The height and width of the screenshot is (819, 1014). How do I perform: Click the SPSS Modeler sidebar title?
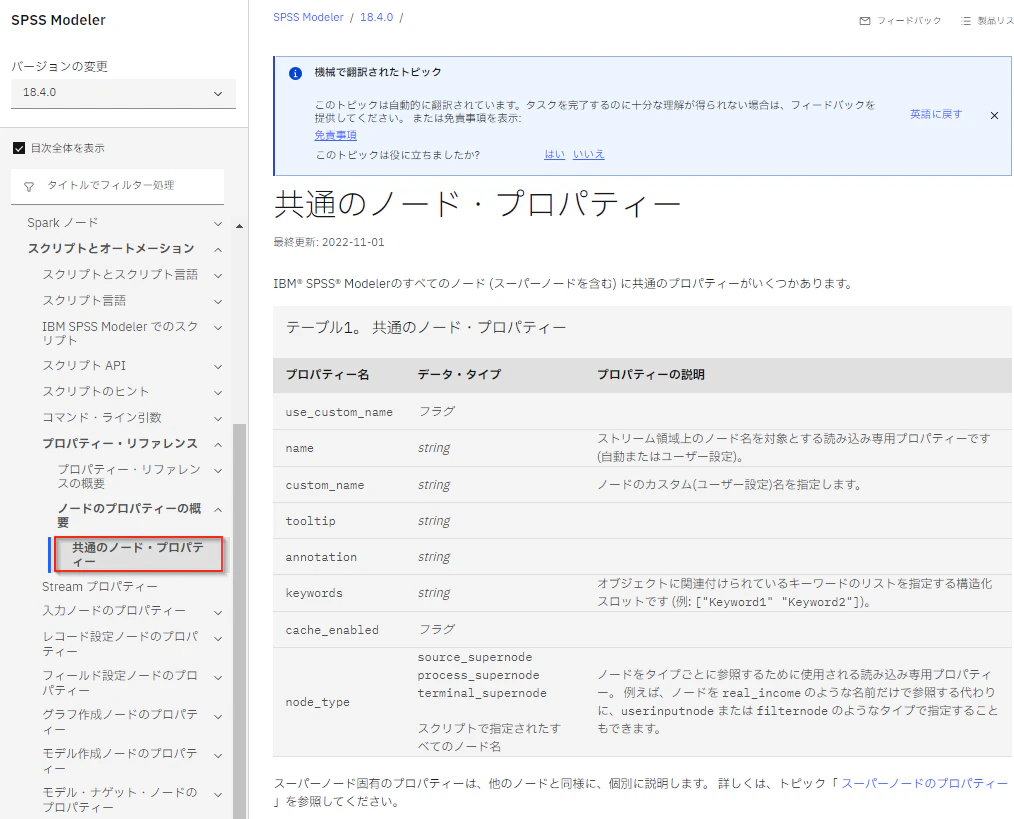click(58, 20)
